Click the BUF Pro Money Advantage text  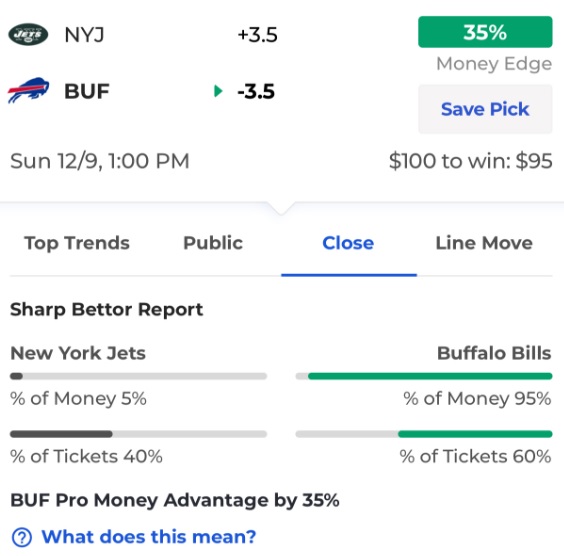175,500
